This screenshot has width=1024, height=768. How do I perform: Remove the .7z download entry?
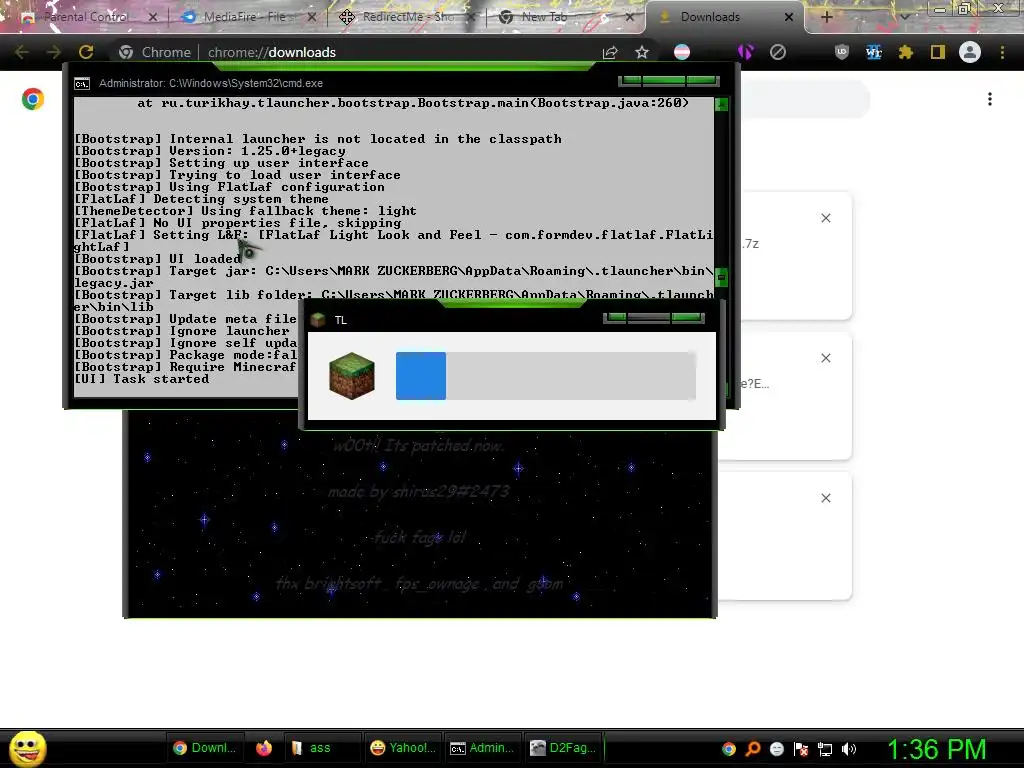(826, 218)
